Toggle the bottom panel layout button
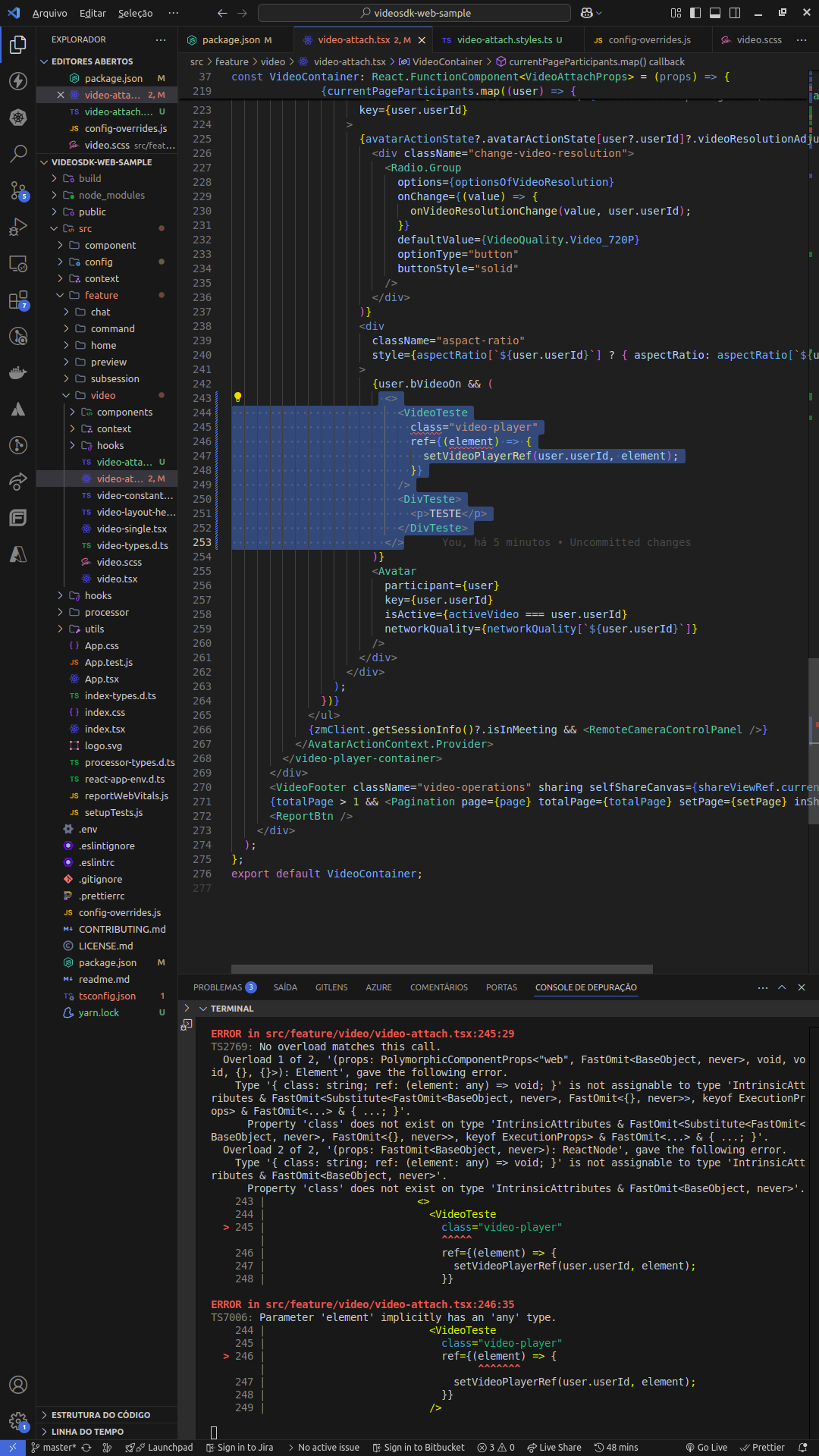This screenshot has width=819, height=1456. pyautogui.click(x=715, y=13)
